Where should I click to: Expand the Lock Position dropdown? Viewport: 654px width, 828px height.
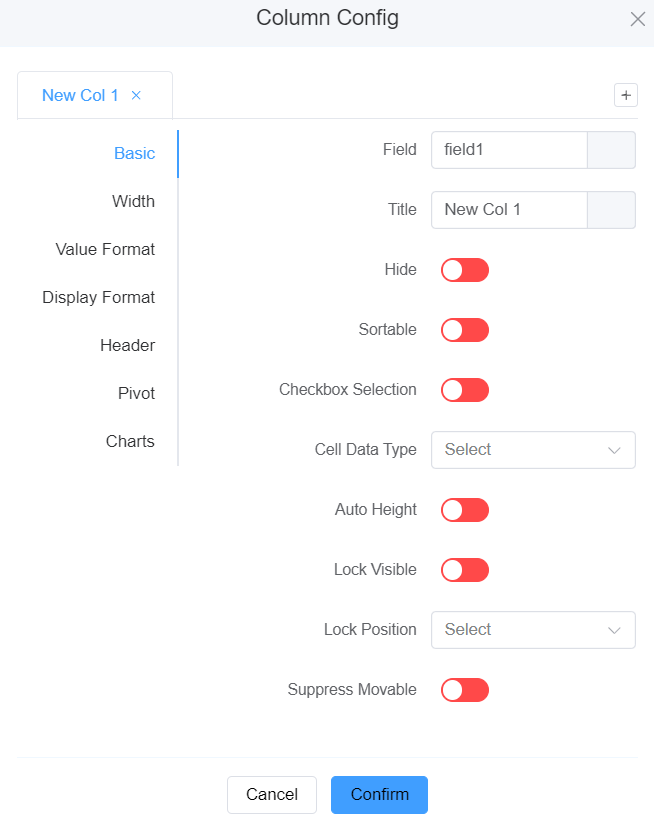(x=533, y=630)
